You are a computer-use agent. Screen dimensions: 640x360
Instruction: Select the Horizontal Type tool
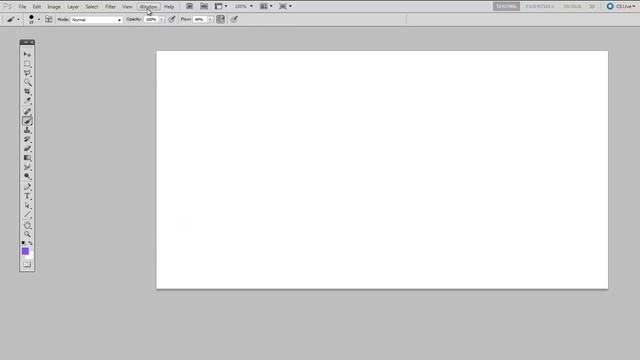27,196
